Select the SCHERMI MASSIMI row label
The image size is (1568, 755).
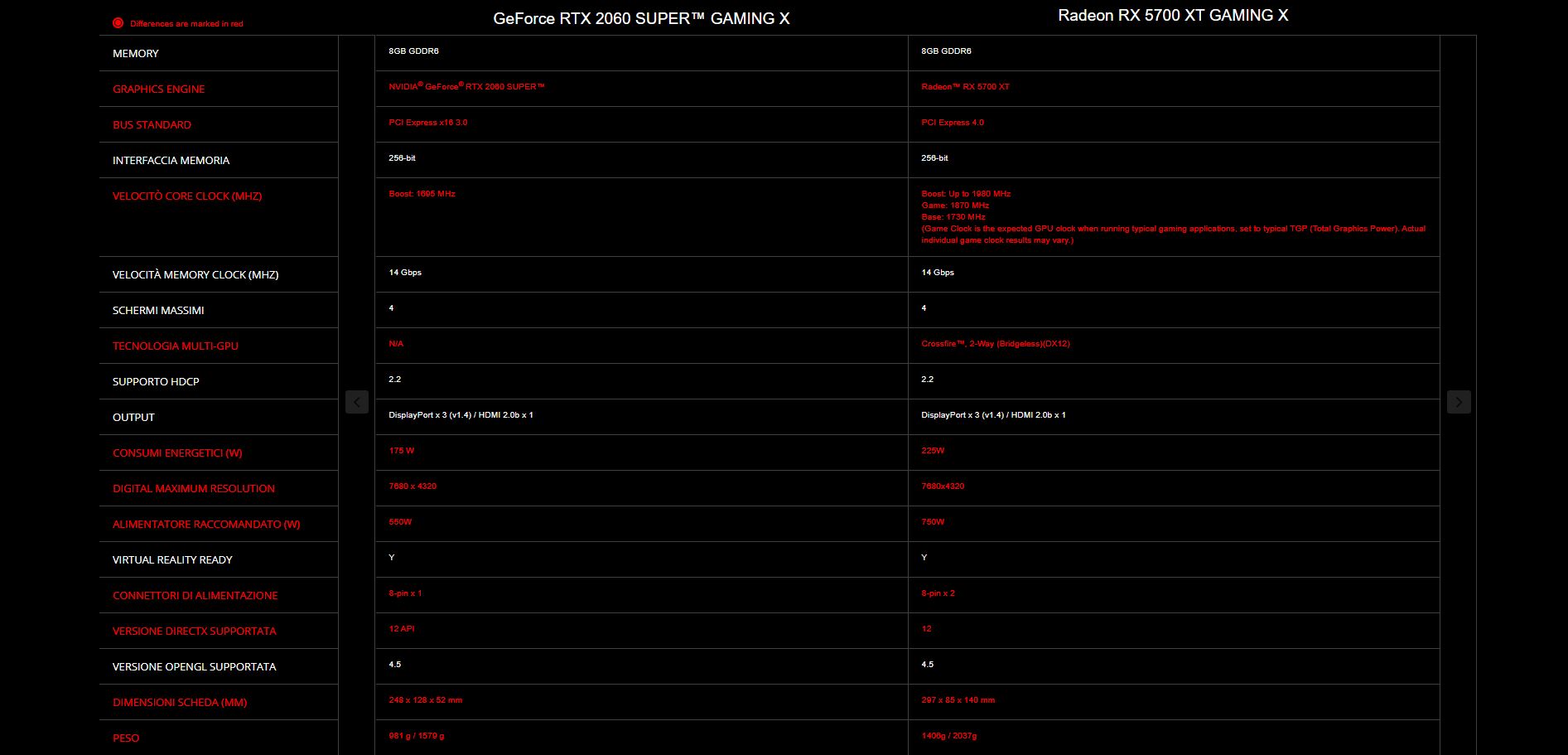pos(158,310)
